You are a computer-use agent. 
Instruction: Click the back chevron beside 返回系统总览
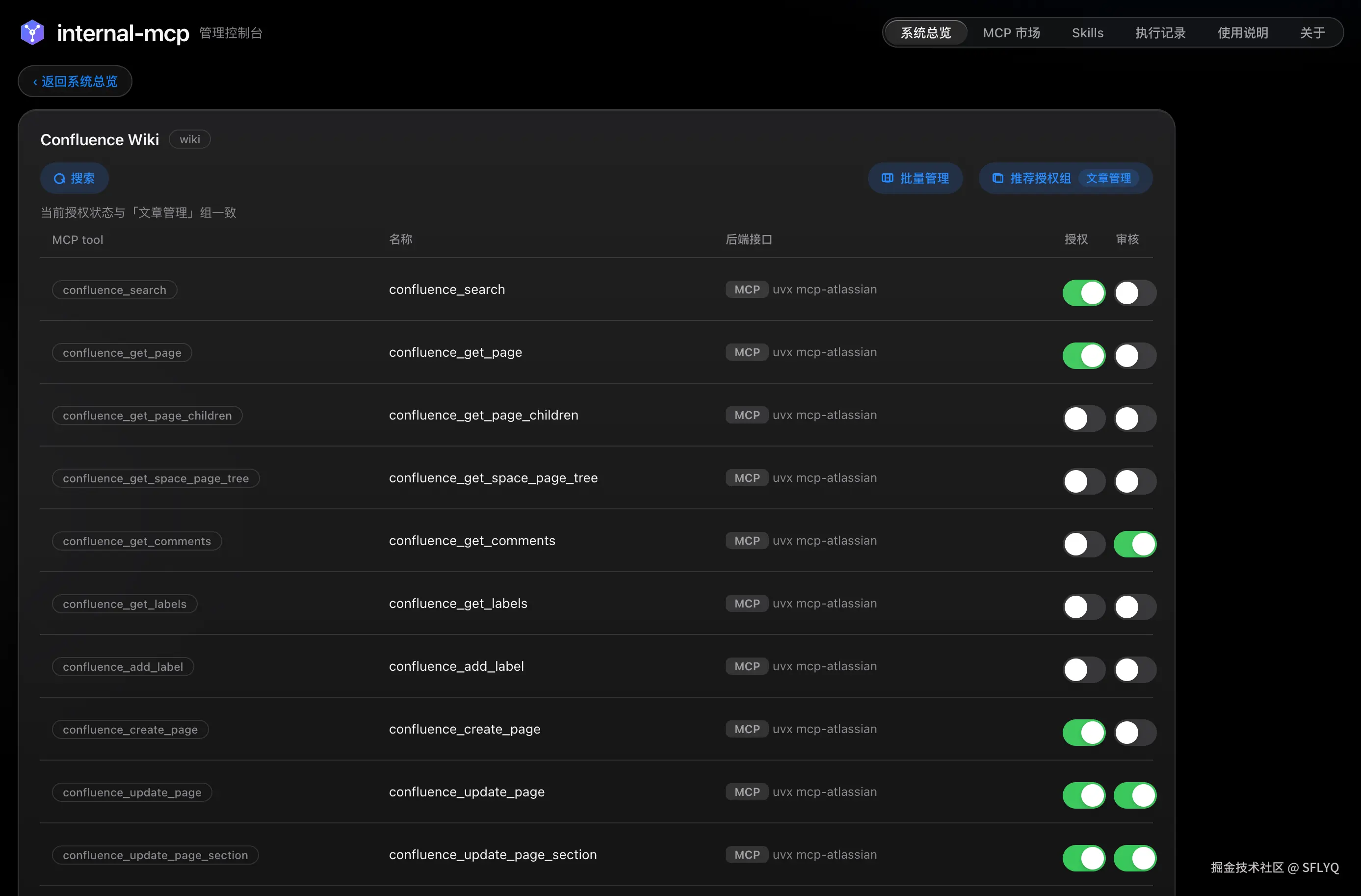point(35,82)
